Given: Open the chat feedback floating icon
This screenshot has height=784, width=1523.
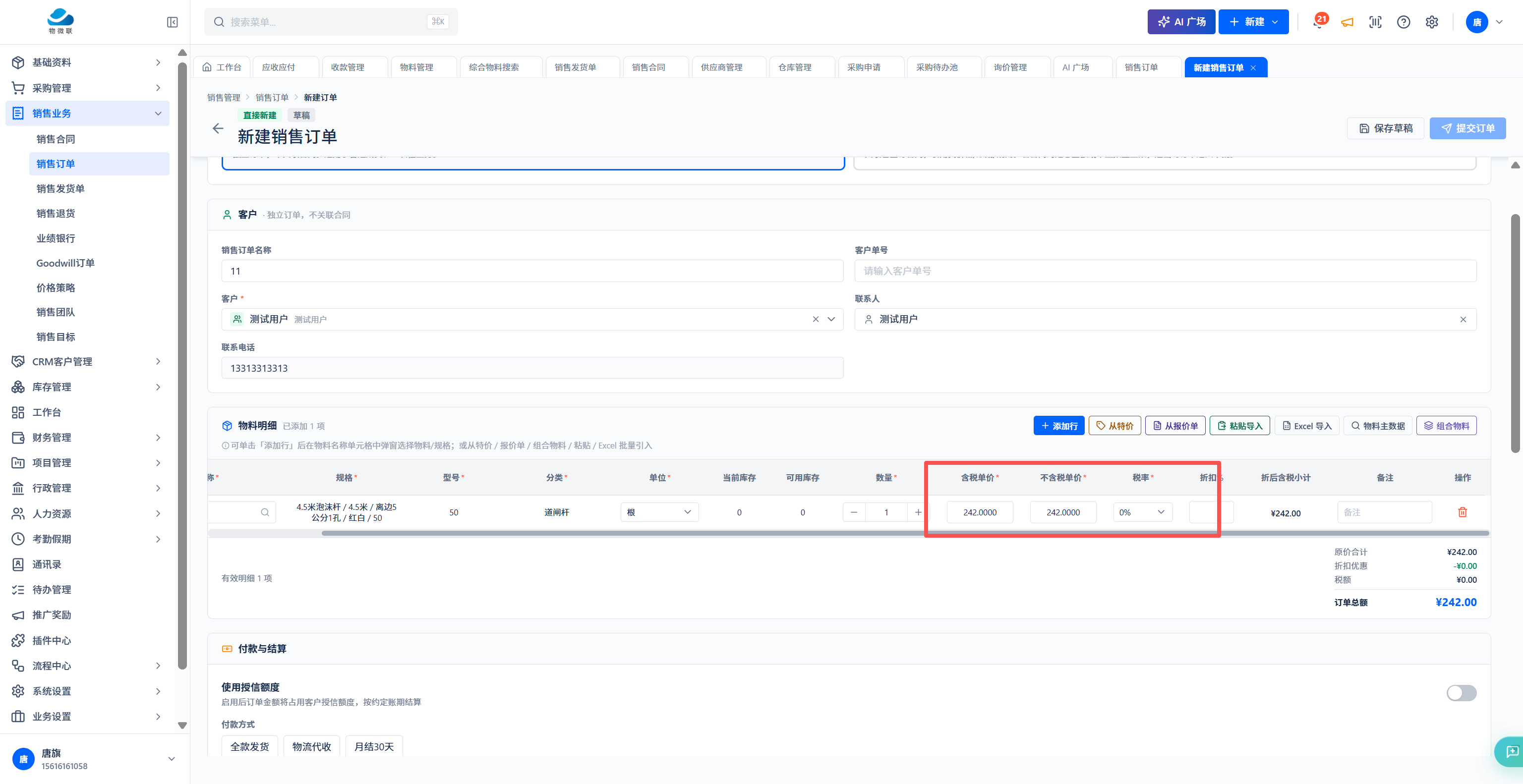Looking at the screenshot, I should 1511,751.
